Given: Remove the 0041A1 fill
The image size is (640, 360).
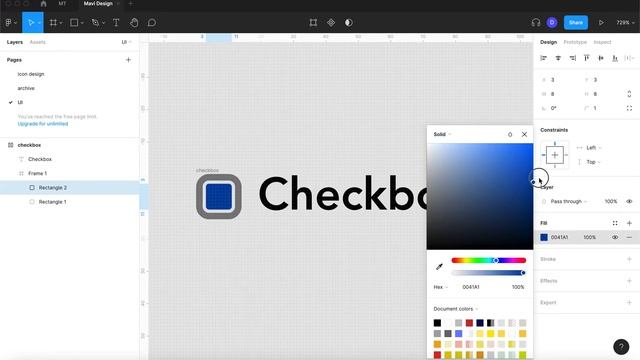Looking at the screenshot, I should pos(629,237).
